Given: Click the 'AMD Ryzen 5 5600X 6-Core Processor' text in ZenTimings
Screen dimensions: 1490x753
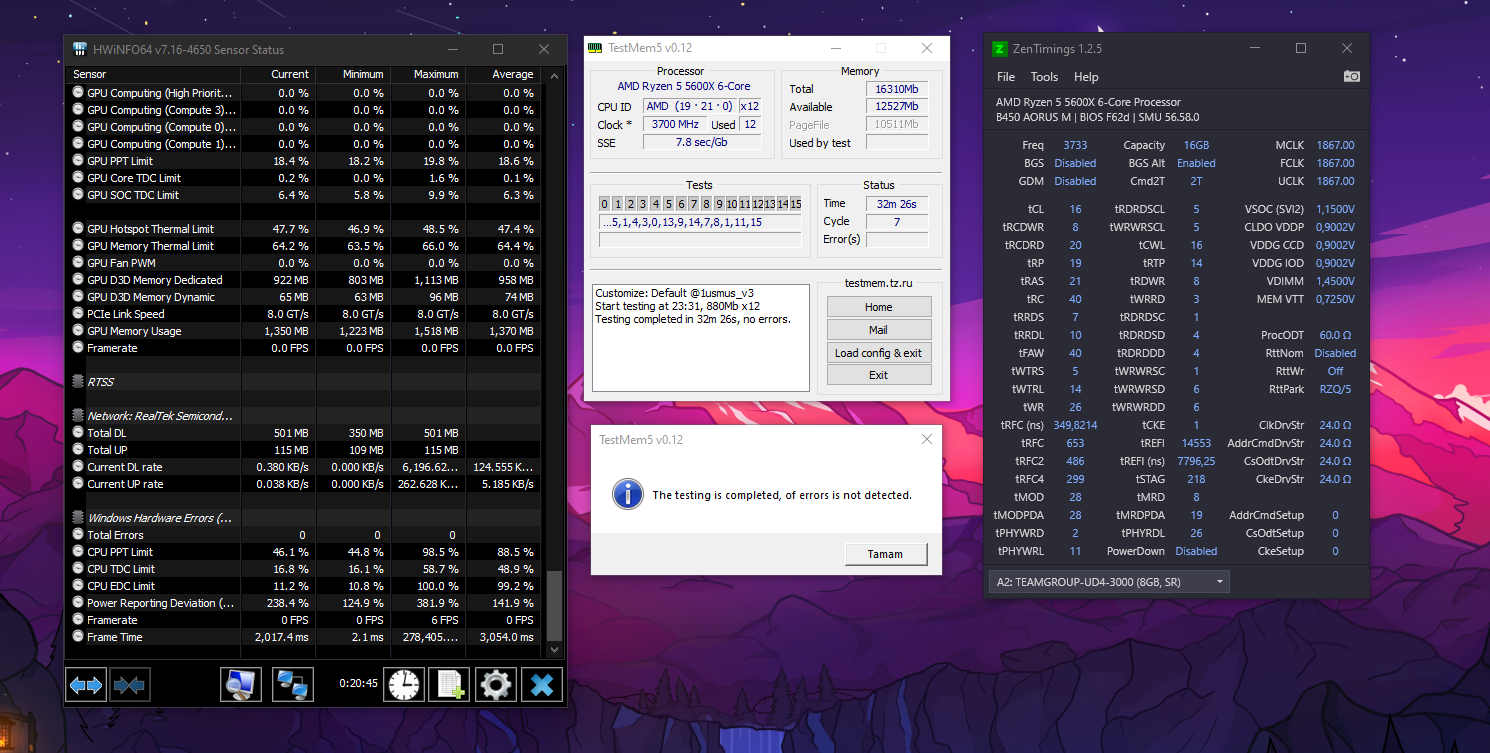Looking at the screenshot, I should 1088,102.
